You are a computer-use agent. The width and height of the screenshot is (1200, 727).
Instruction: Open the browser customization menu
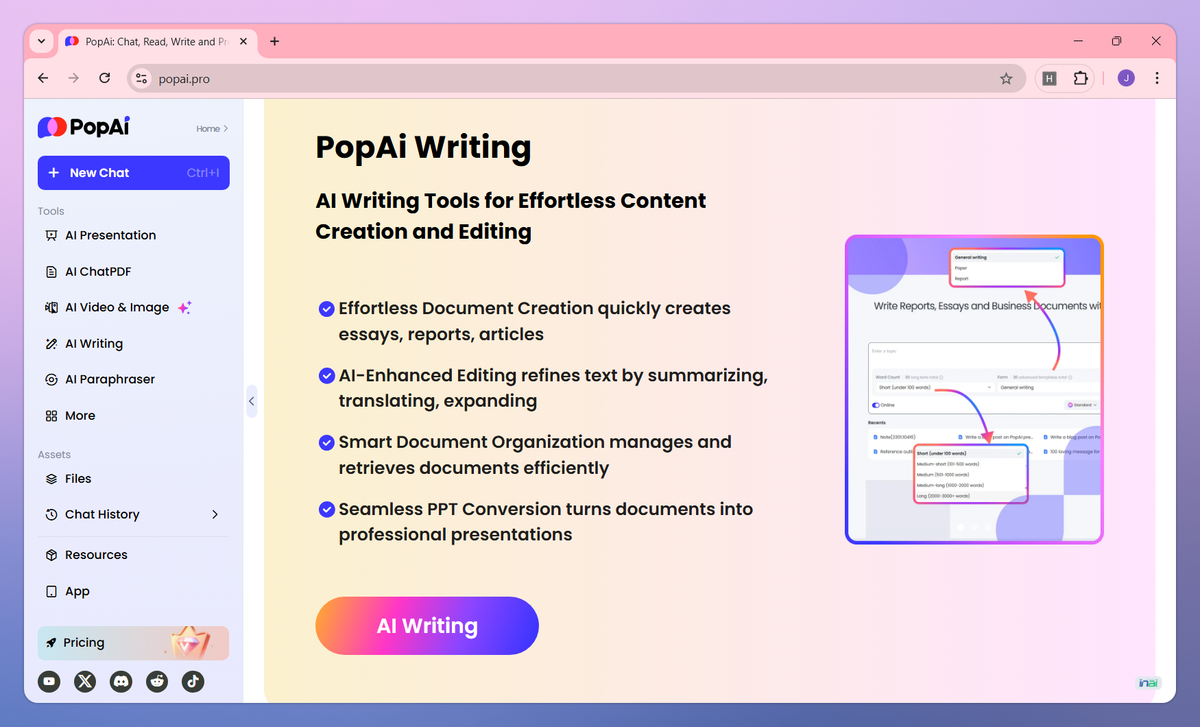click(1157, 78)
